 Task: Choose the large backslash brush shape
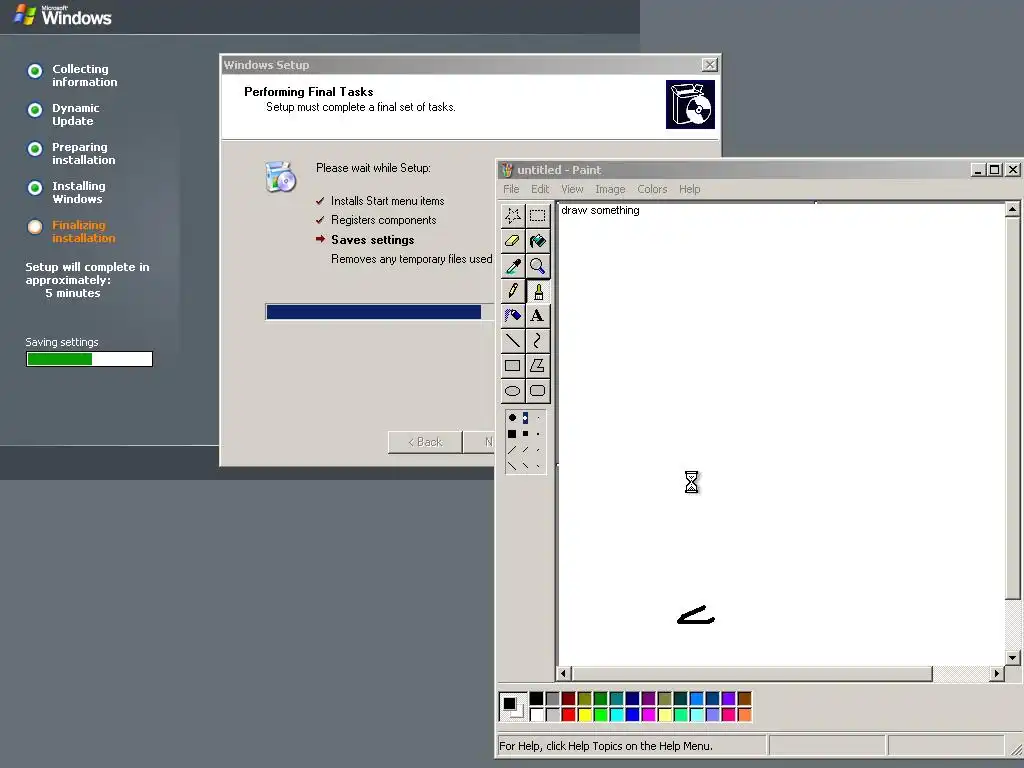click(512, 466)
